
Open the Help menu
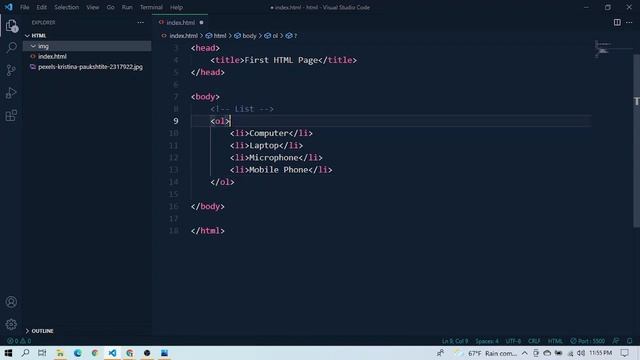click(176, 7)
